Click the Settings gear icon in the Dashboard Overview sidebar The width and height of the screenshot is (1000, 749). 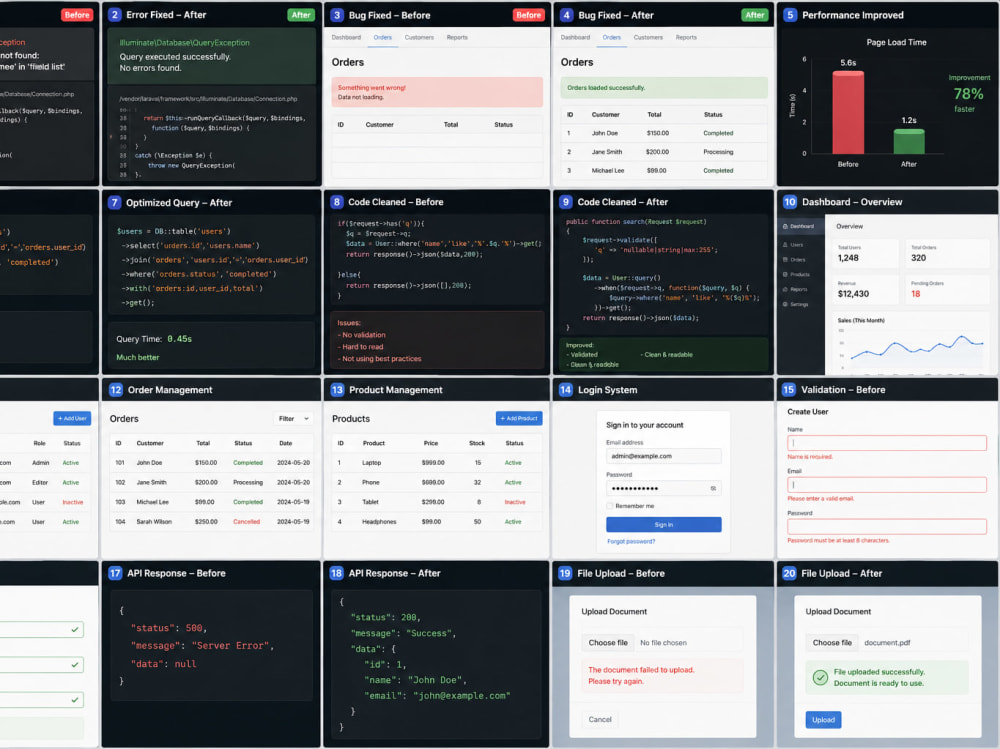(785, 304)
